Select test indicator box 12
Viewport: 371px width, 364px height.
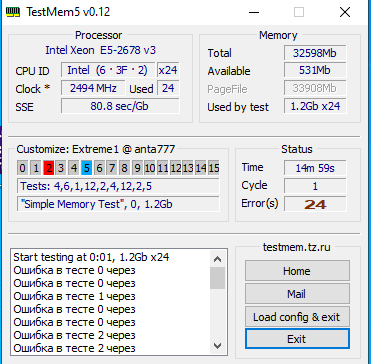coord(175,168)
